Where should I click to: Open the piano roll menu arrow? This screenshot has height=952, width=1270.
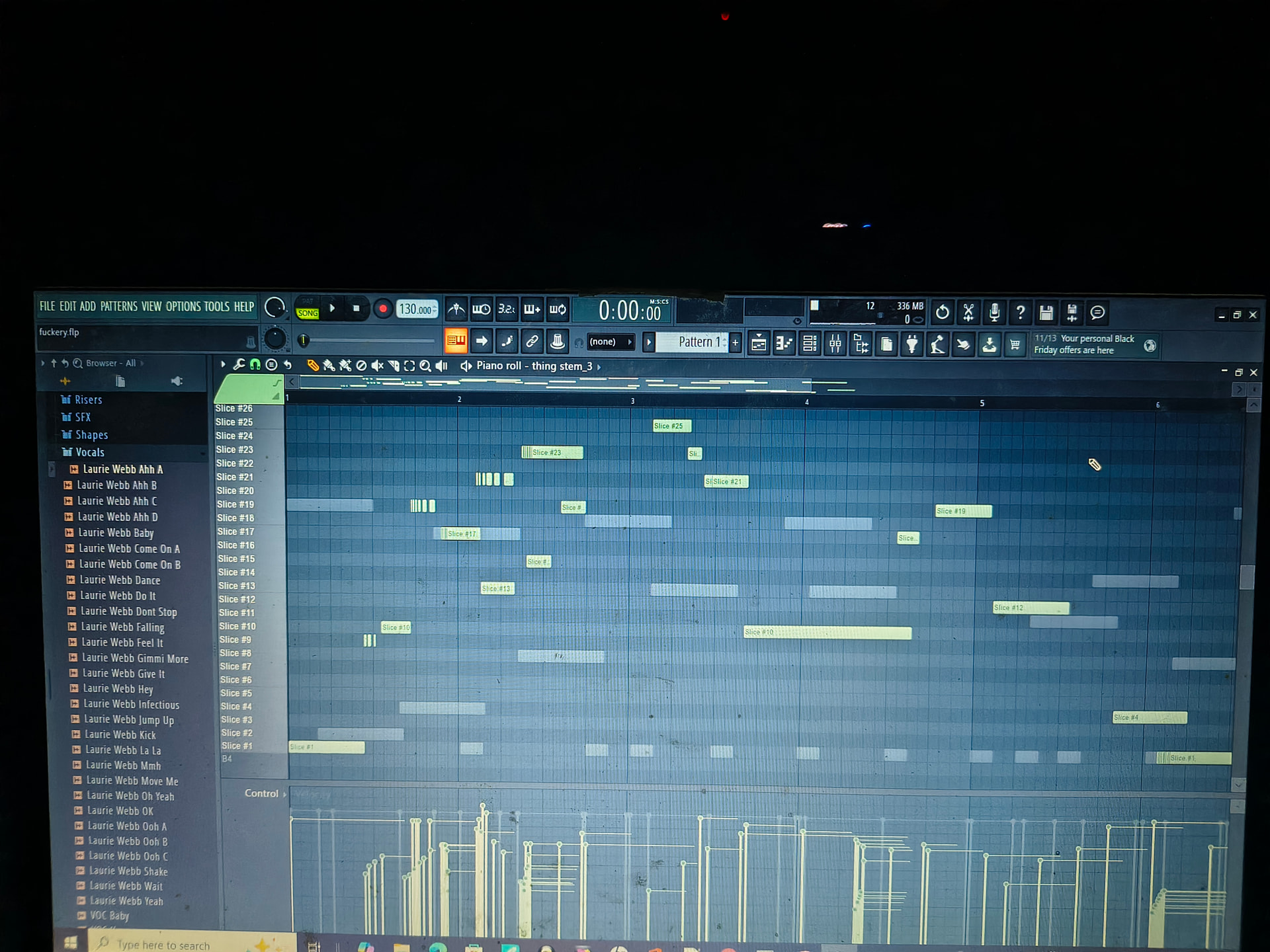click(223, 364)
